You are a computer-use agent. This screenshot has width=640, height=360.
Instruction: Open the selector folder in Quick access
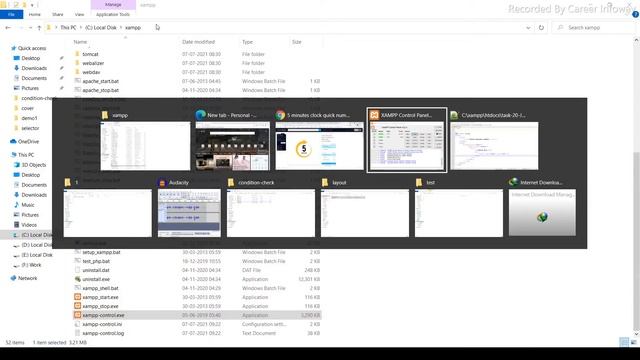pos(30,128)
